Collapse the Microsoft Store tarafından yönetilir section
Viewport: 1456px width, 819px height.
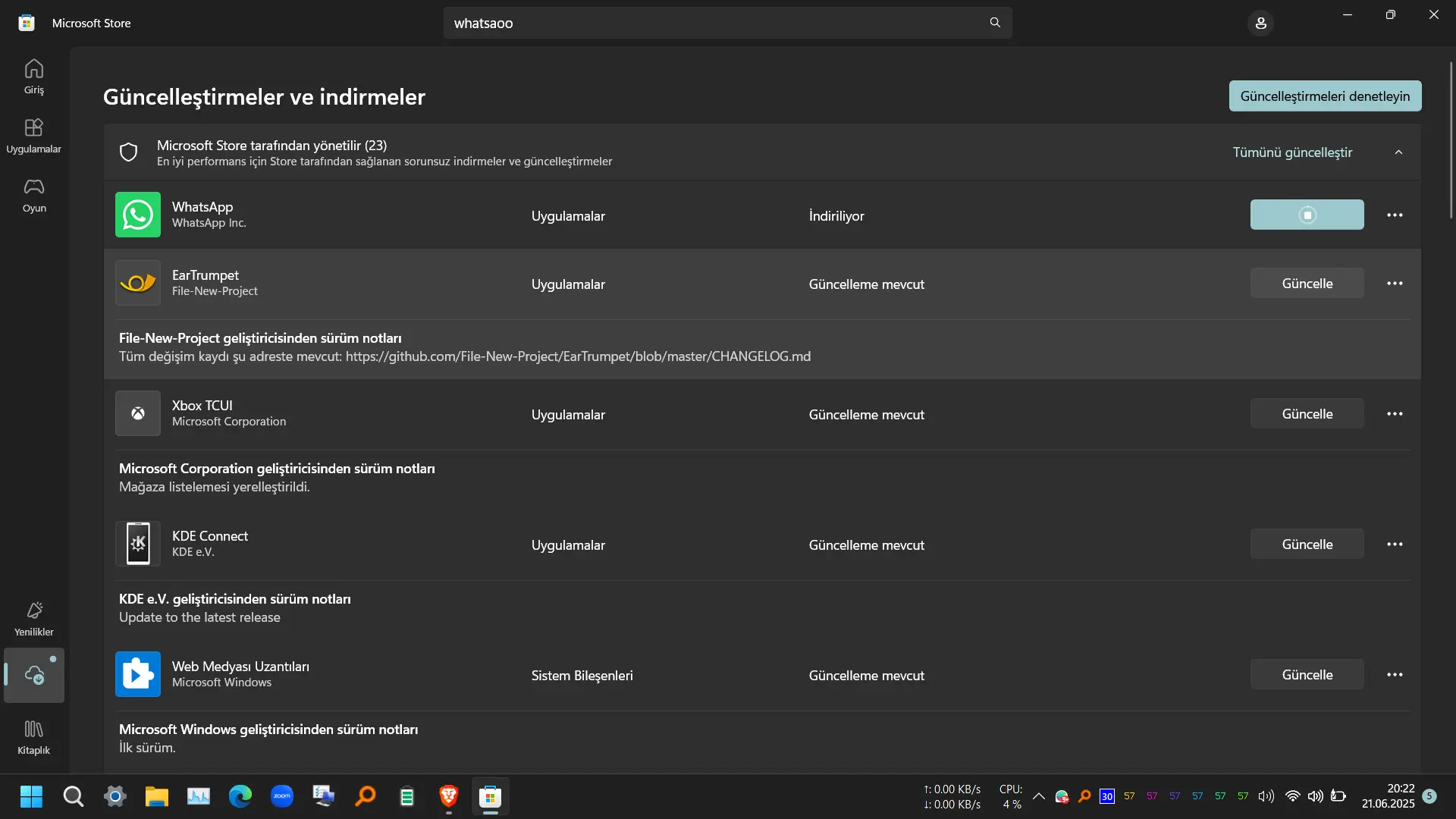click(x=1398, y=152)
